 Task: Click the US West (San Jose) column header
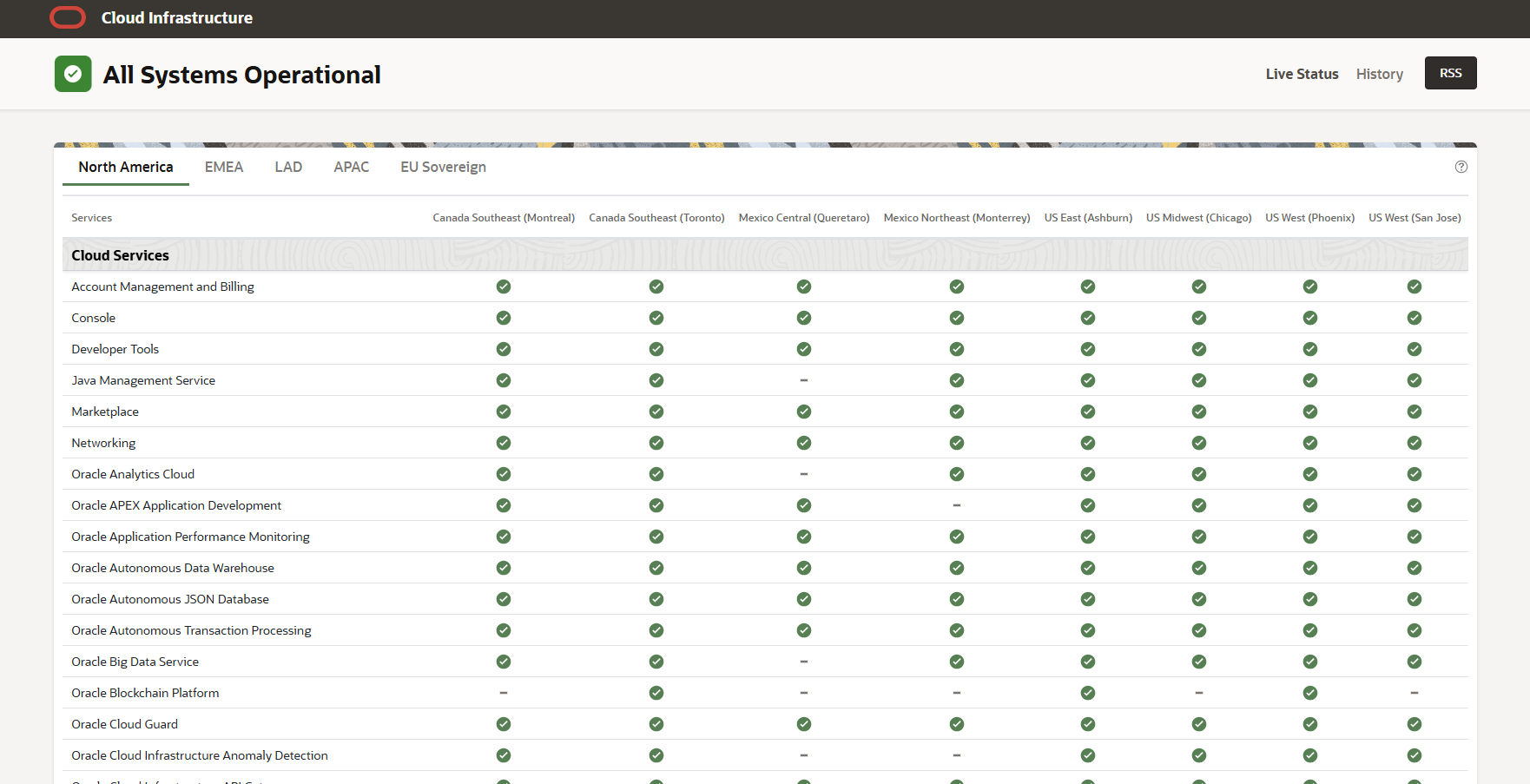point(1415,218)
